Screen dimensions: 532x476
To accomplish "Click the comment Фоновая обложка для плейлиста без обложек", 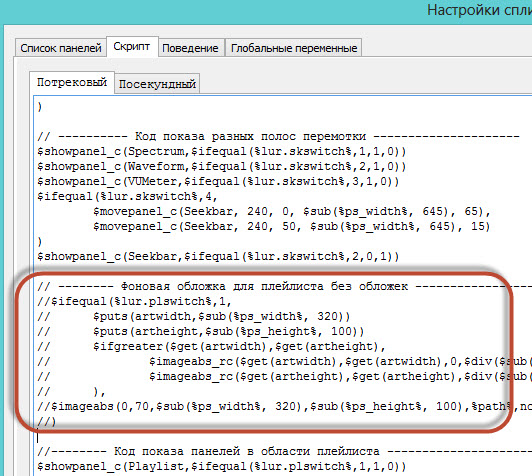I will tap(284, 286).
